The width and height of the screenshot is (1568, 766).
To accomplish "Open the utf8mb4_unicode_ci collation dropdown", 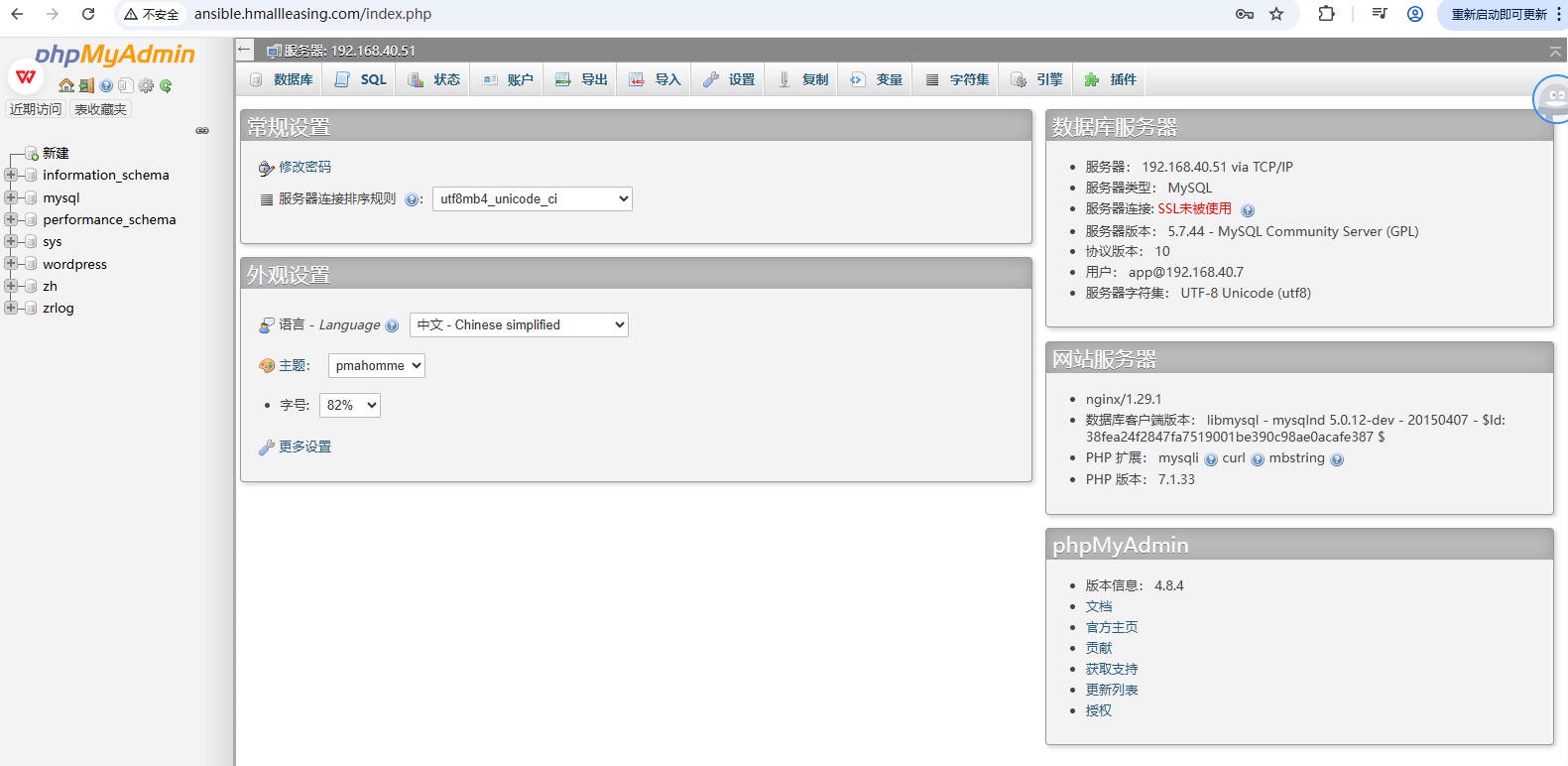I will click(533, 198).
